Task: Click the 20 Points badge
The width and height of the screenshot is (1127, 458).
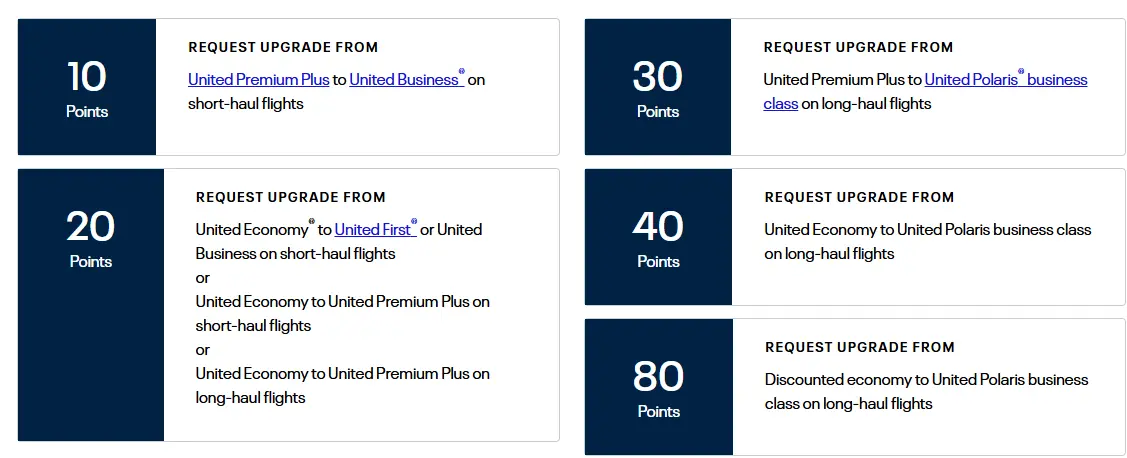Action: coord(90,237)
